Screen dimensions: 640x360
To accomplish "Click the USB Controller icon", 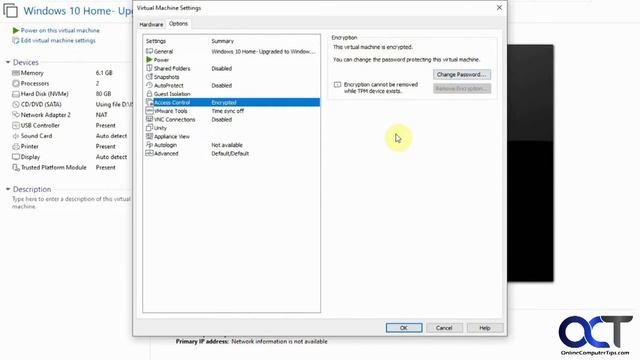I will tap(16, 125).
